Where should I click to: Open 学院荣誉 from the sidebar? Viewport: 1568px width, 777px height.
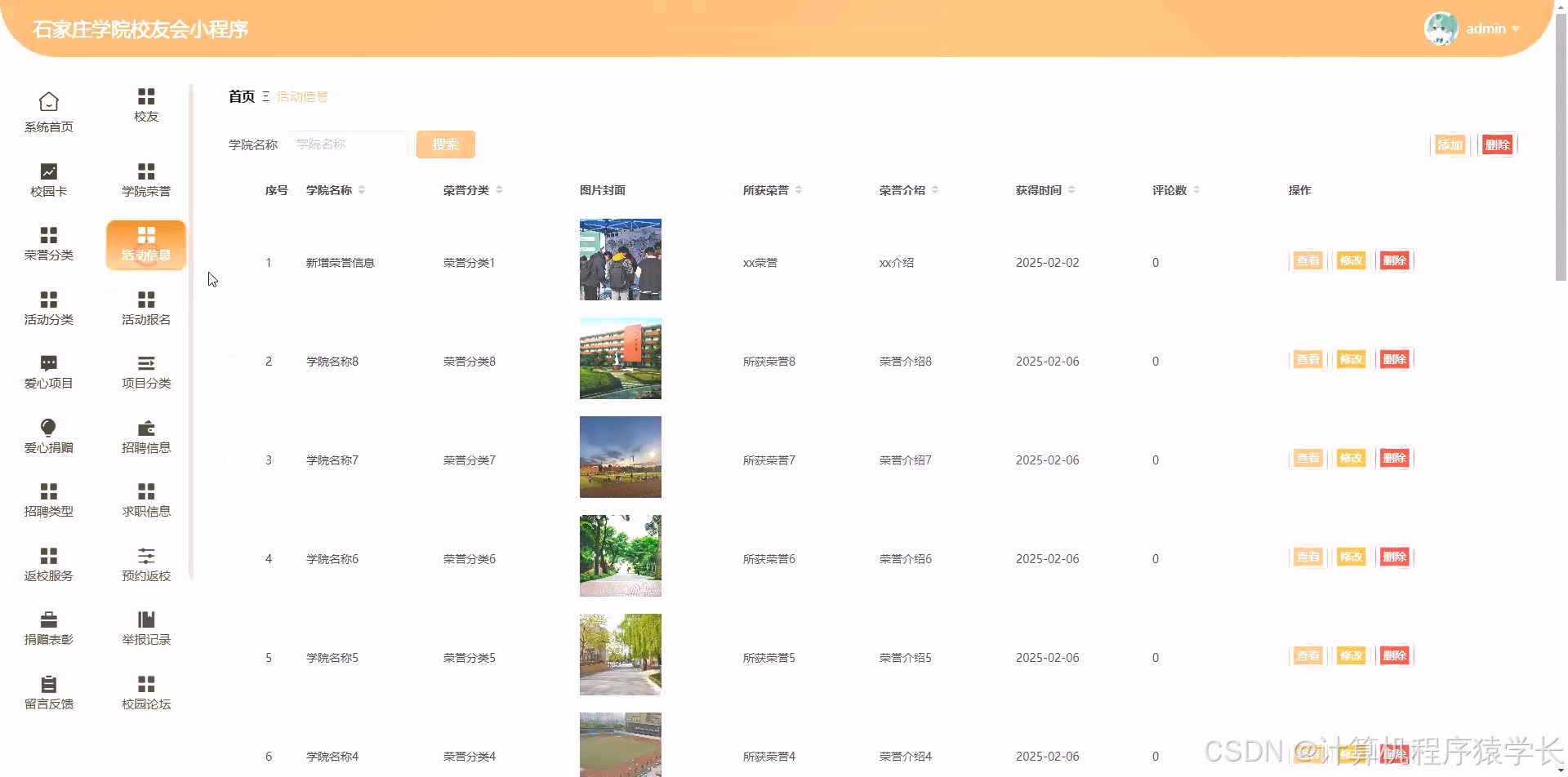click(145, 178)
